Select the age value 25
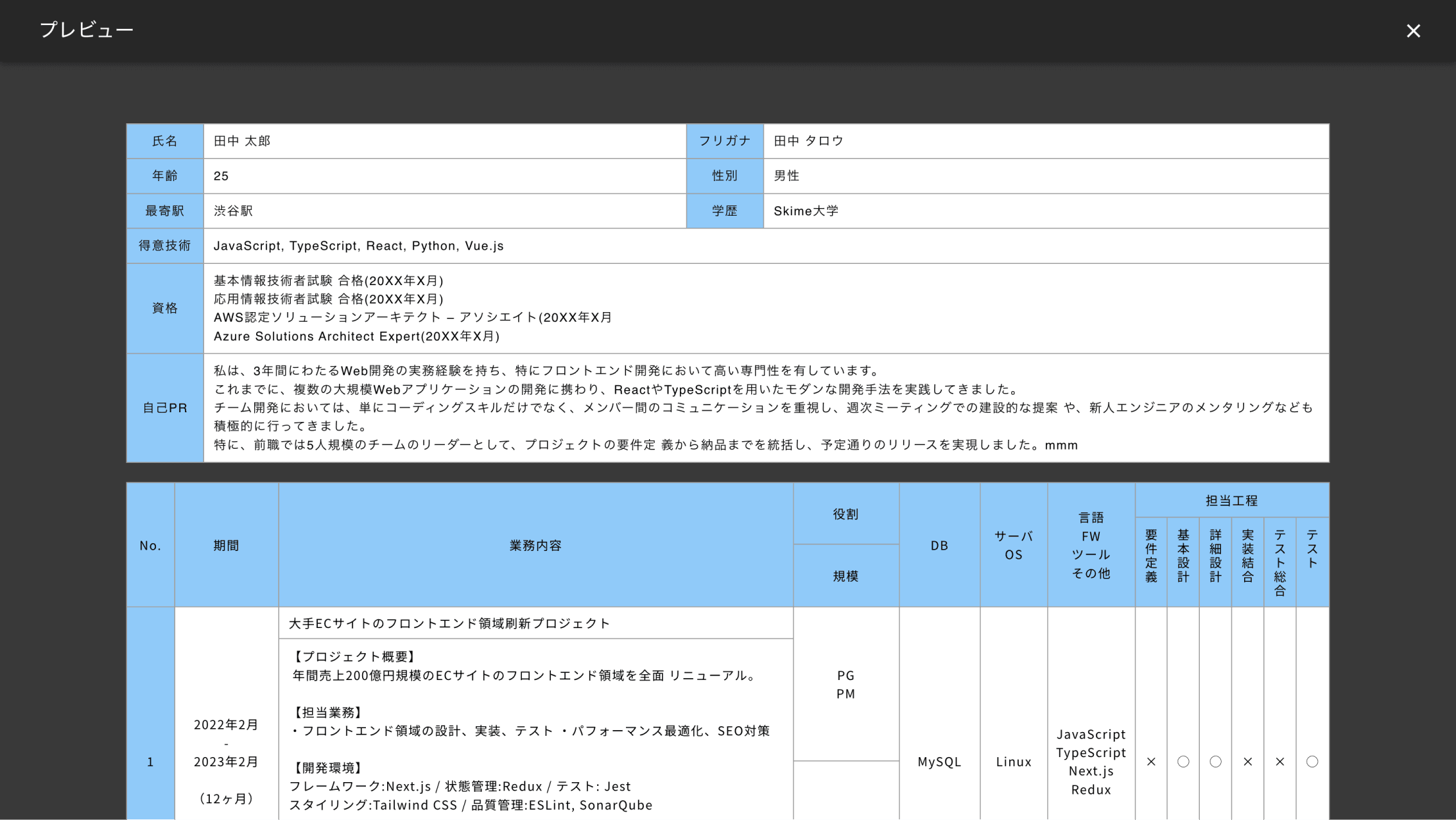 pos(221,176)
